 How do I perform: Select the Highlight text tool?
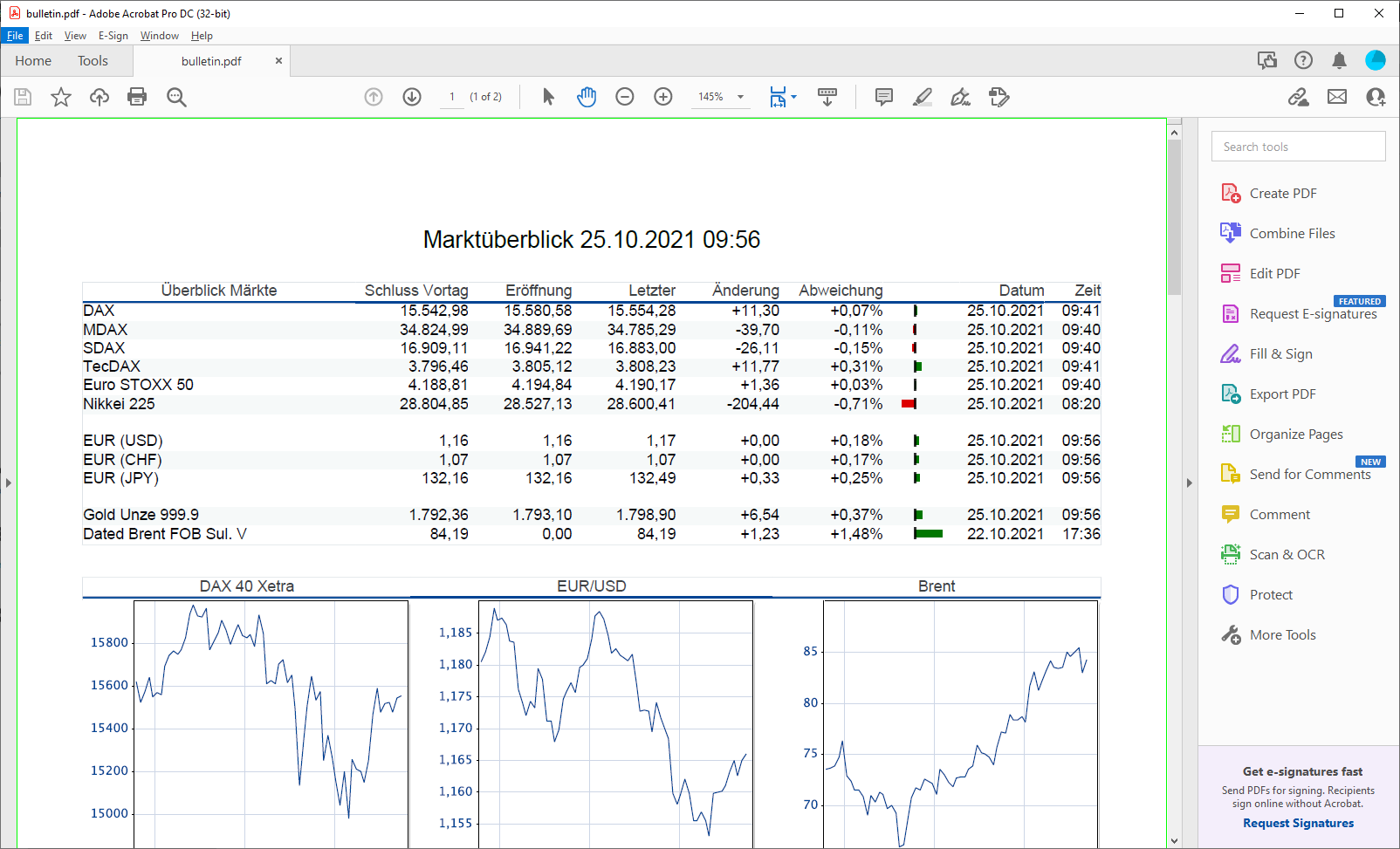pyautogui.click(x=923, y=97)
